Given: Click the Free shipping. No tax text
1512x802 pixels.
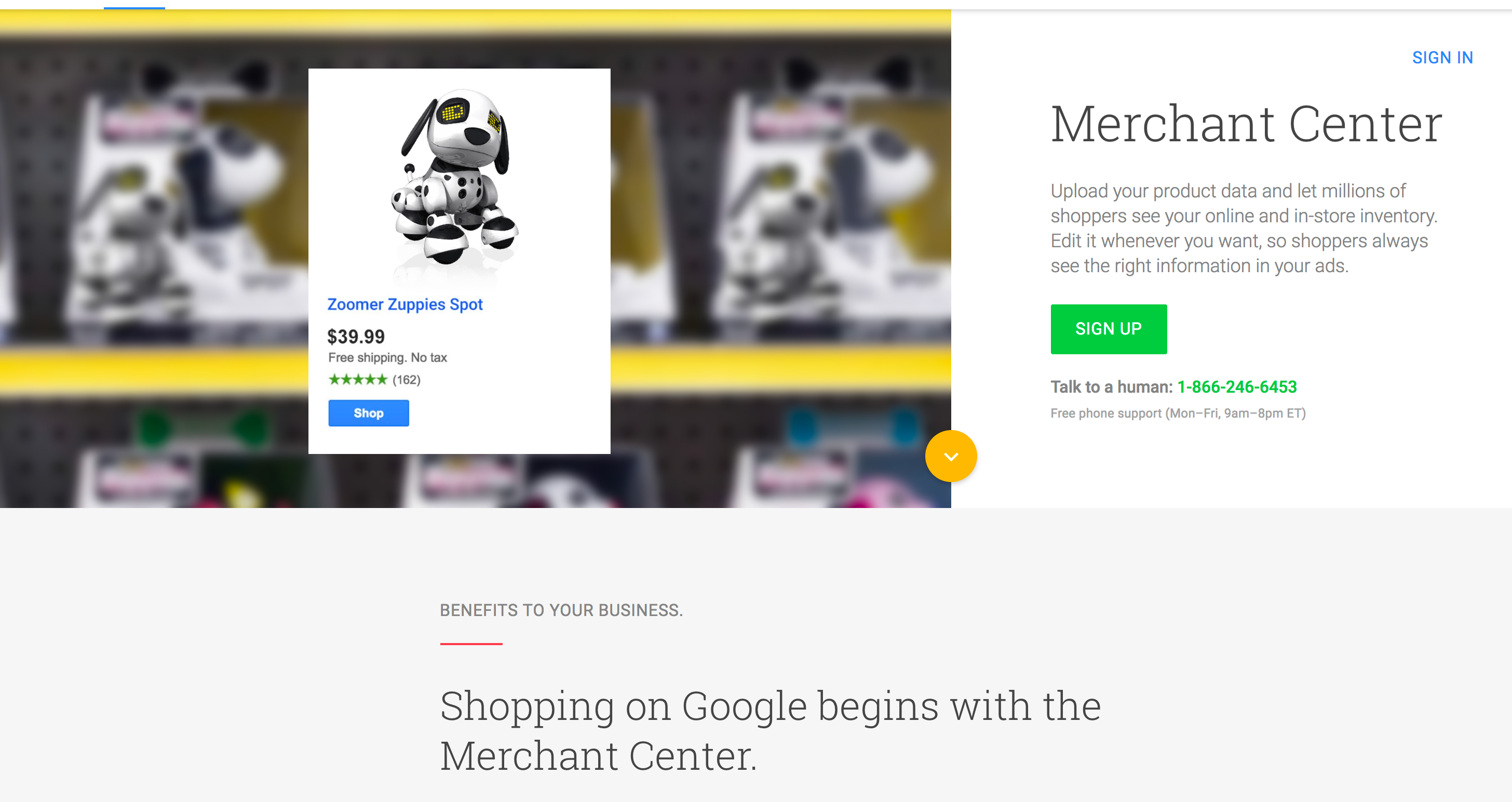Looking at the screenshot, I should tap(387, 357).
